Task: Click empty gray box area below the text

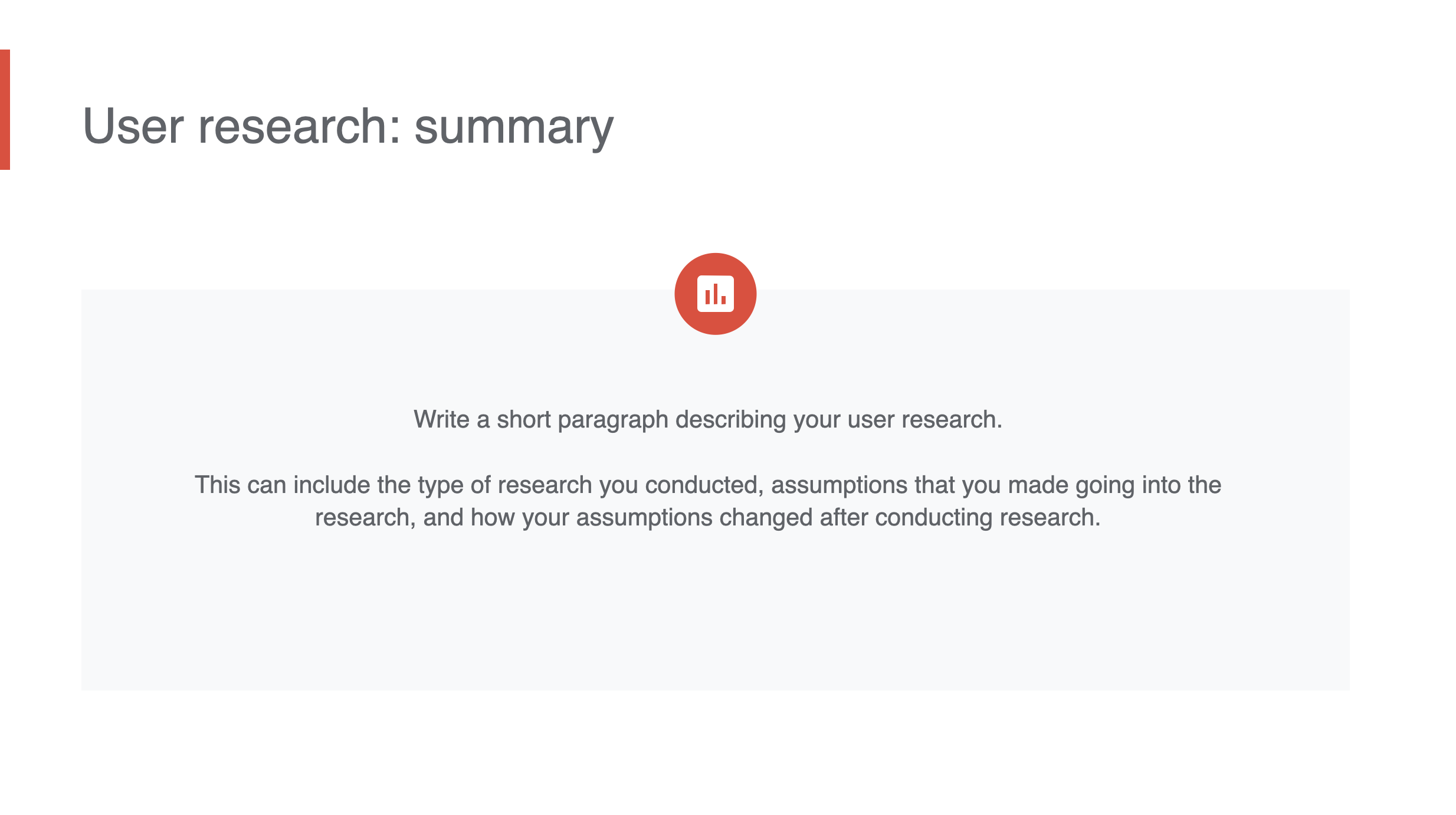Action: pyautogui.click(x=715, y=619)
